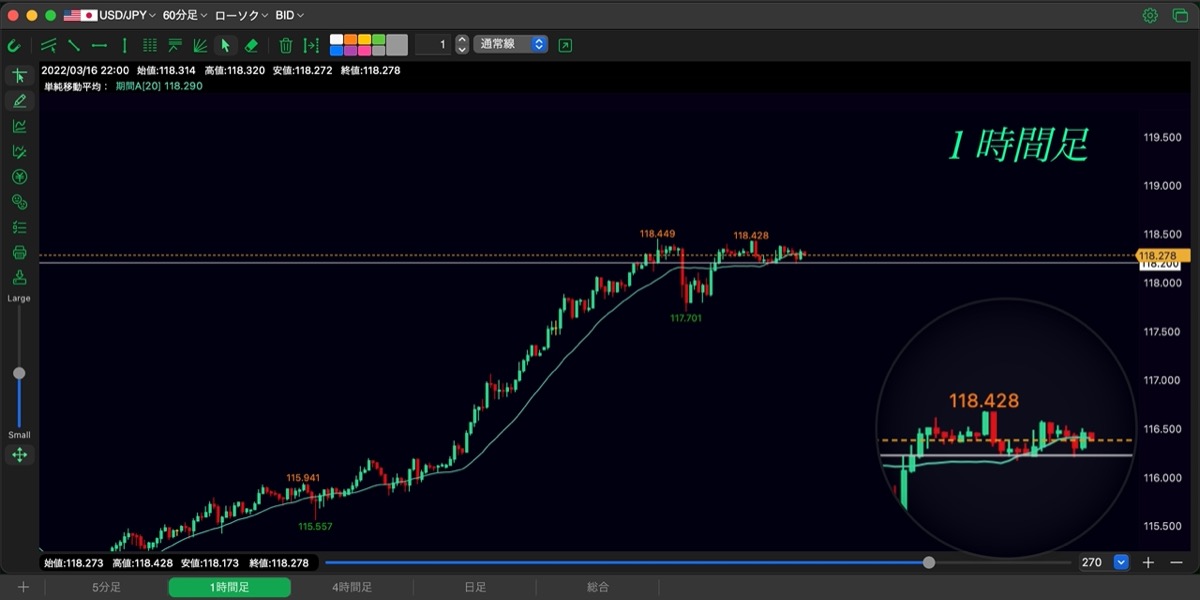Open the 通常線 line style dropdown
This screenshot has width=1200, height=600.
pos(511,45)
